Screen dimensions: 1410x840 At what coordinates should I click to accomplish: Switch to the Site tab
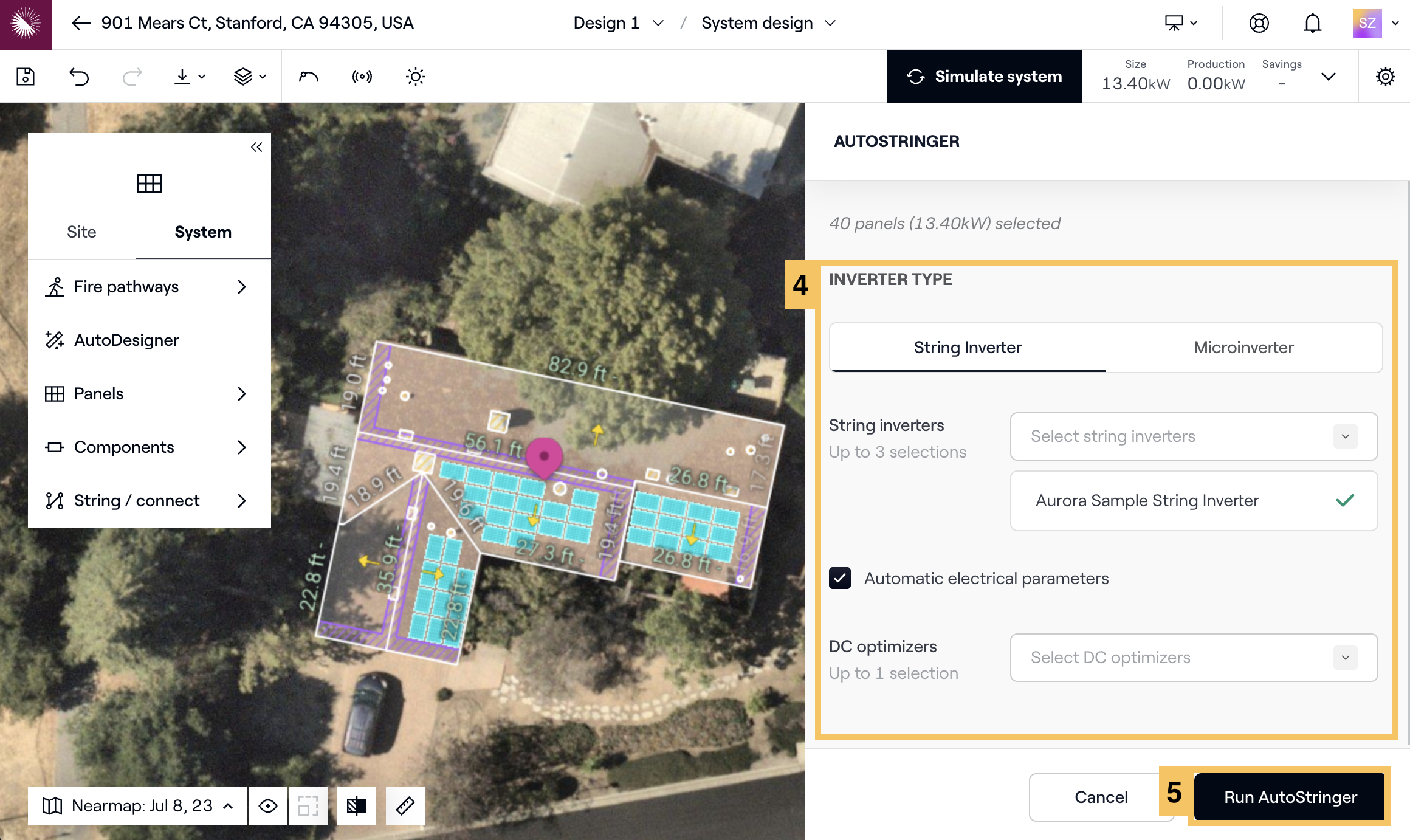[81, 232]
